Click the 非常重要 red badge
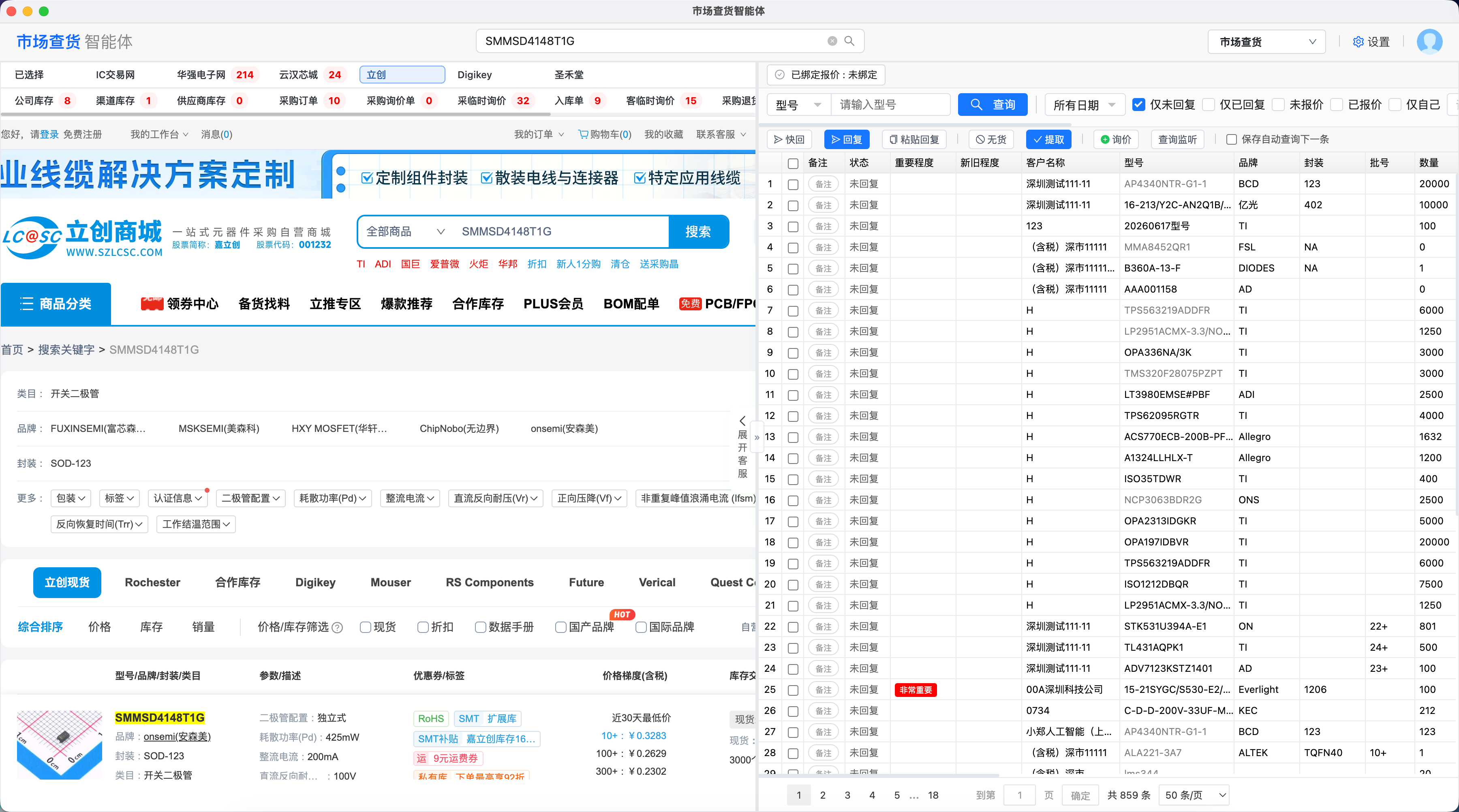 pyautogui.click(x=915, y=690)
